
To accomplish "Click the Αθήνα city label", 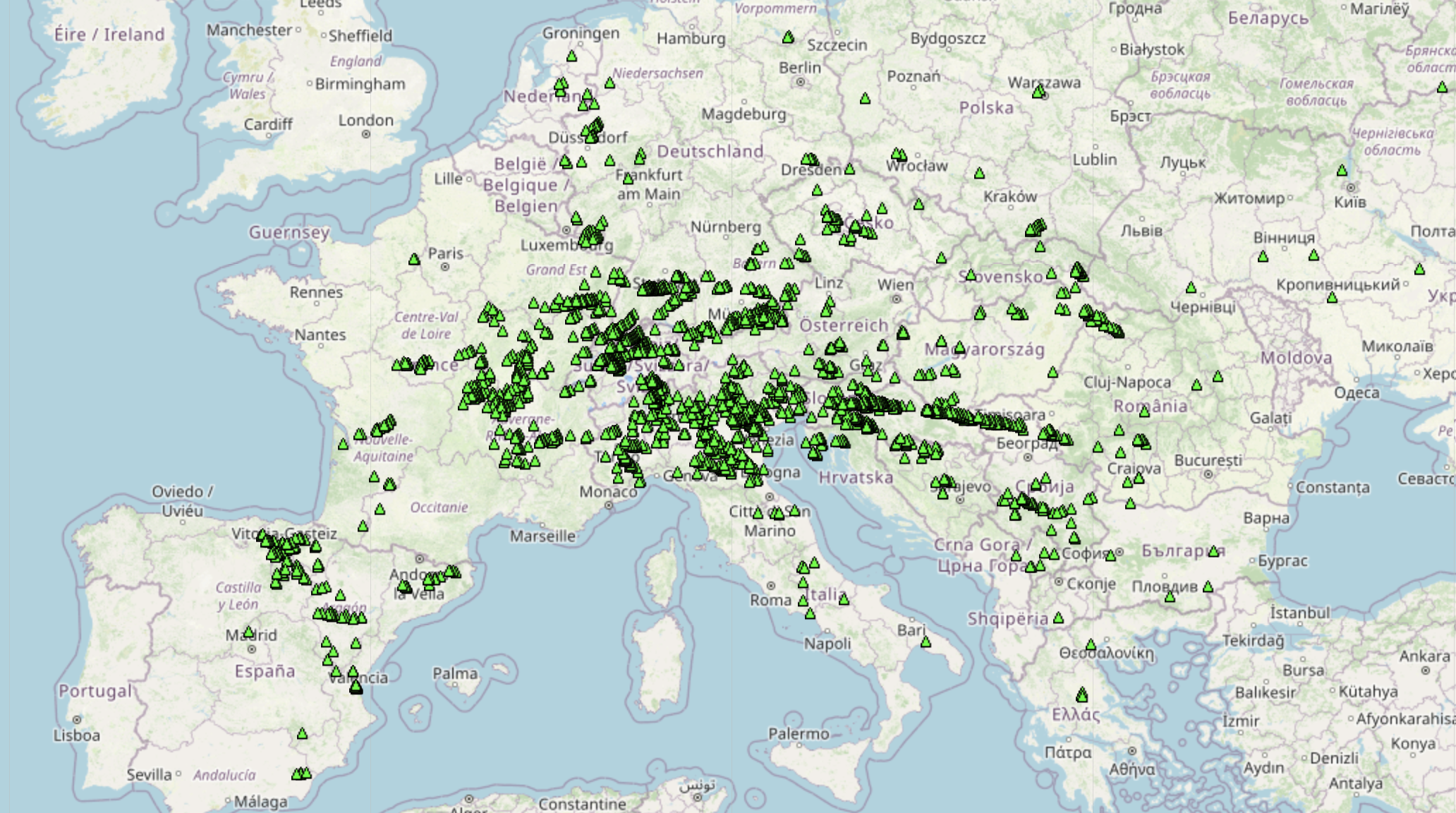I will [x=1132, y=769].
